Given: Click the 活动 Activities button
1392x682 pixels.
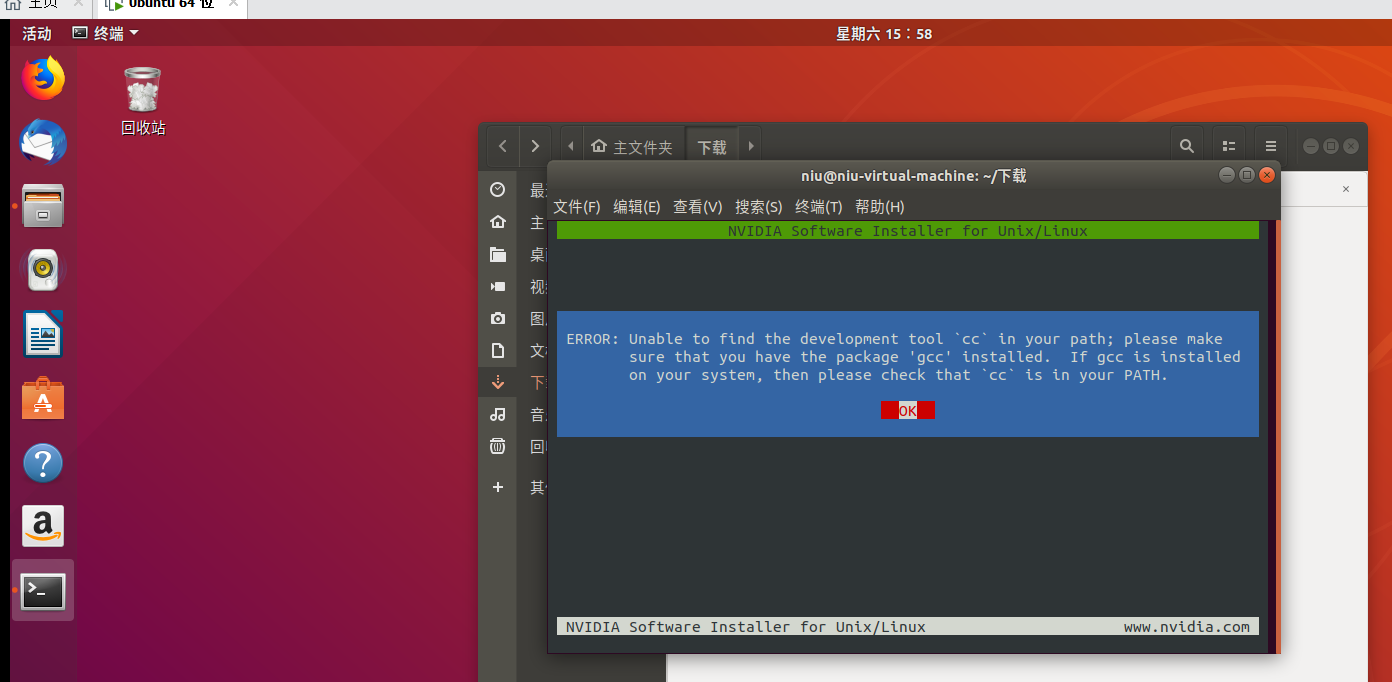Looking at the screenshot, I should [x=37, y=33].
